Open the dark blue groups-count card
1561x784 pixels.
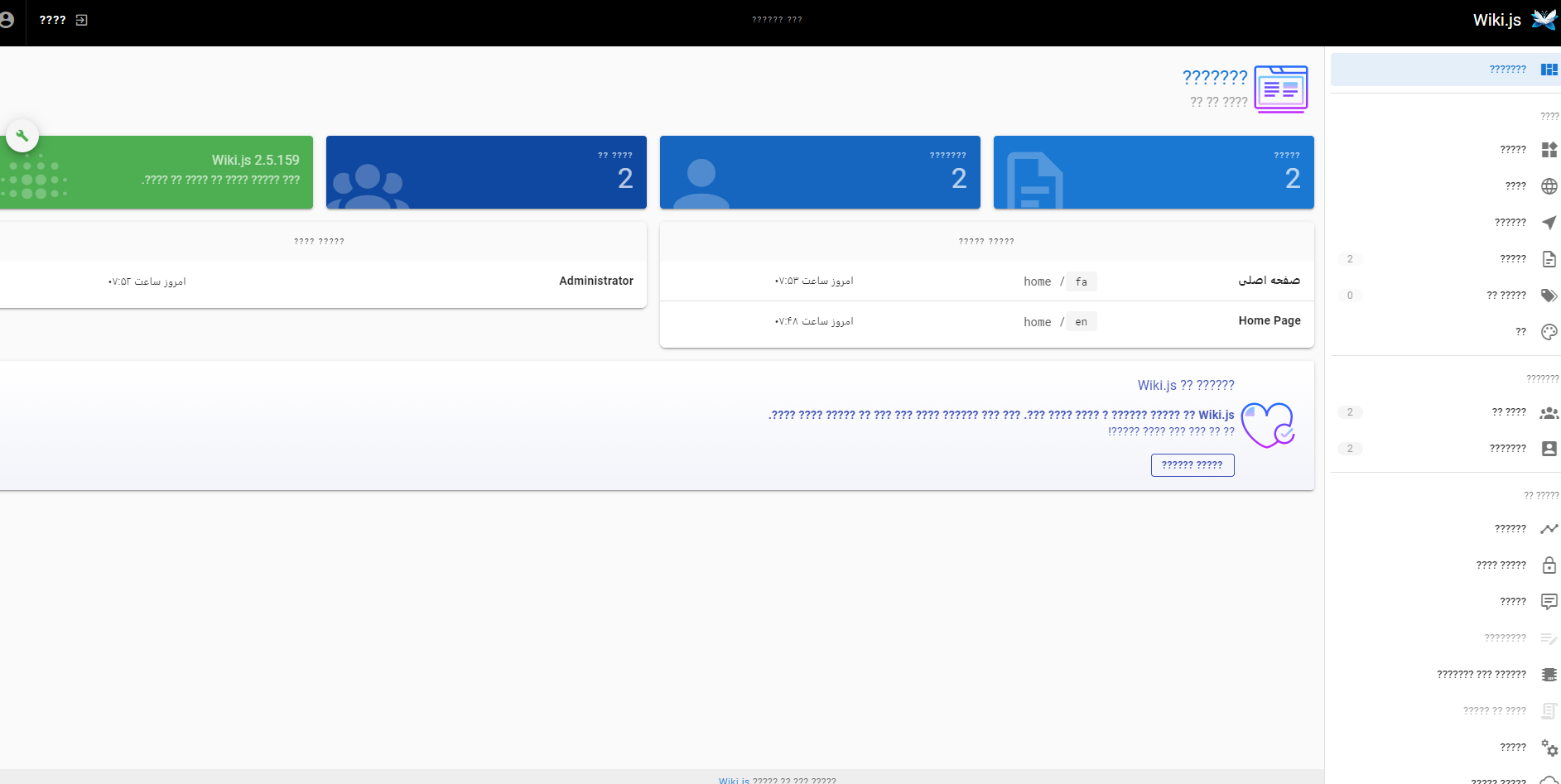point(486,172)
